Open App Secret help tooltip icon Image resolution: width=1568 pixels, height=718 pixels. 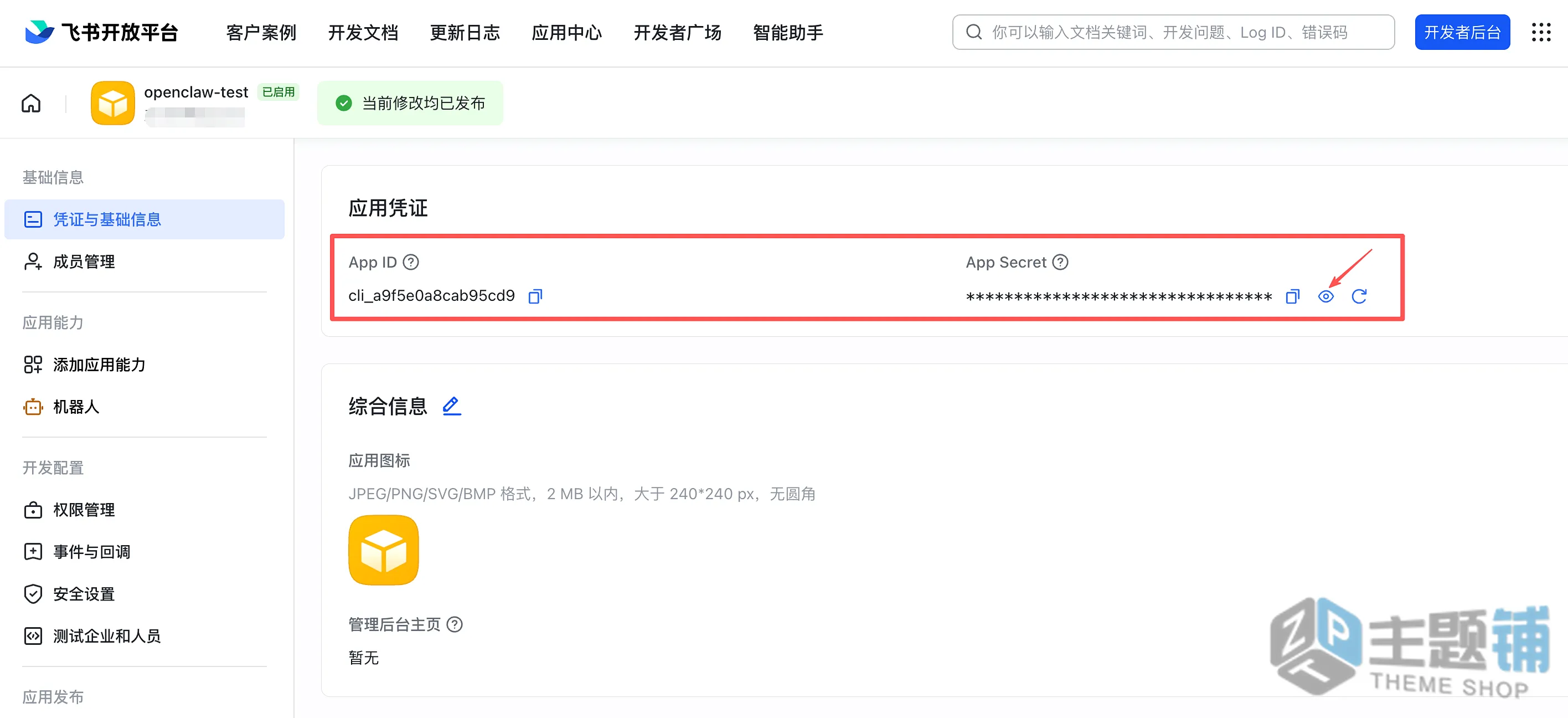tap(1060, 263)
